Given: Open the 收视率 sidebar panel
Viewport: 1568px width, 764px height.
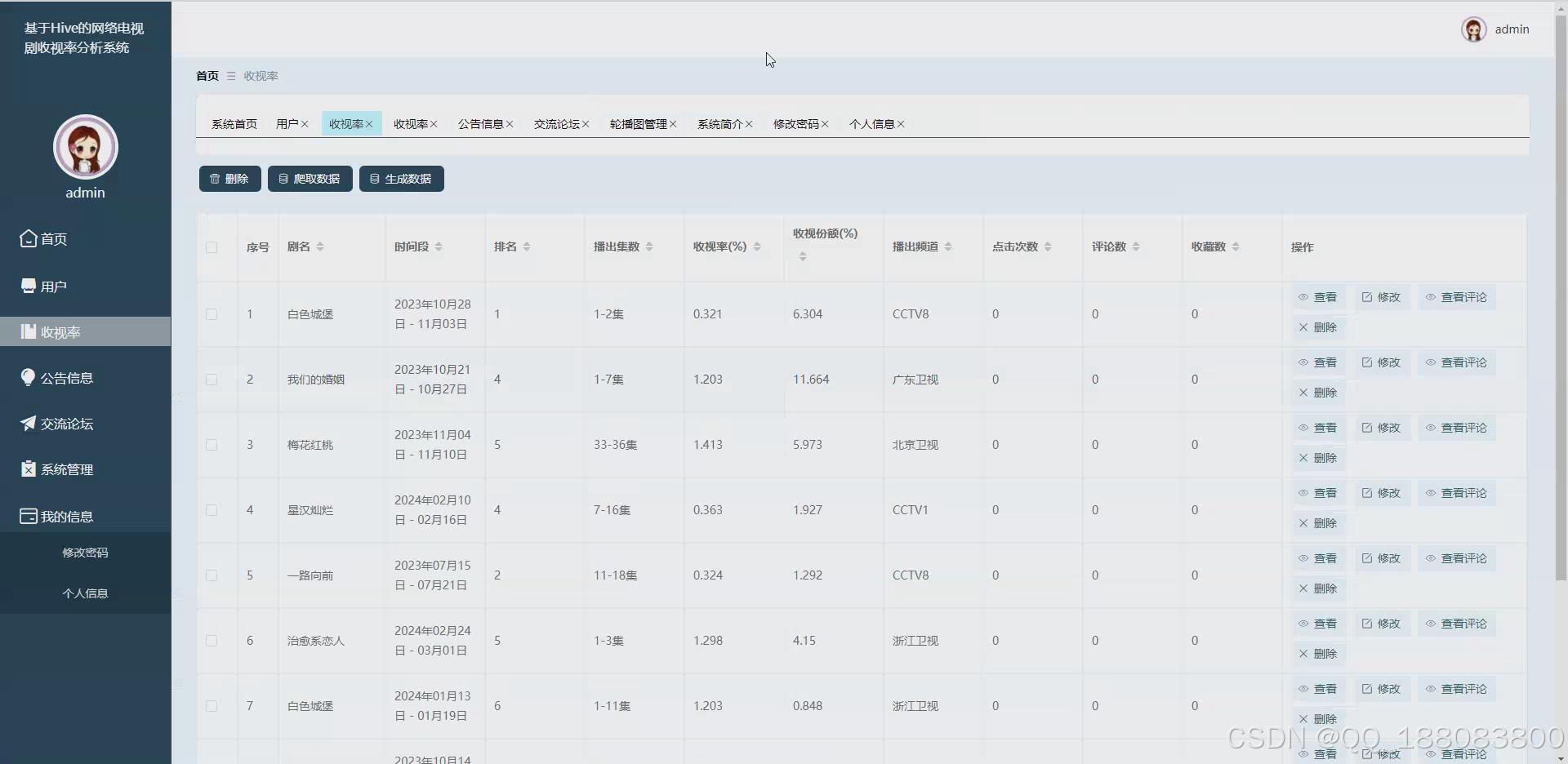Looking at the screenshot, I should [x=58, y=331].
